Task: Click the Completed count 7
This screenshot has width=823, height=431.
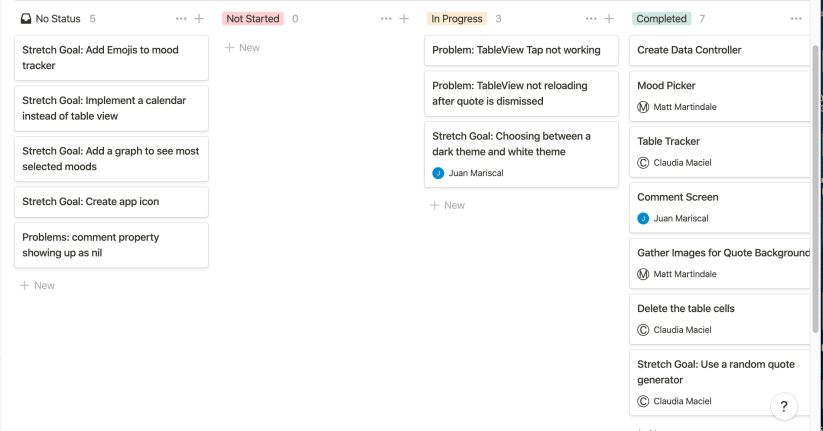Action: 702,19
